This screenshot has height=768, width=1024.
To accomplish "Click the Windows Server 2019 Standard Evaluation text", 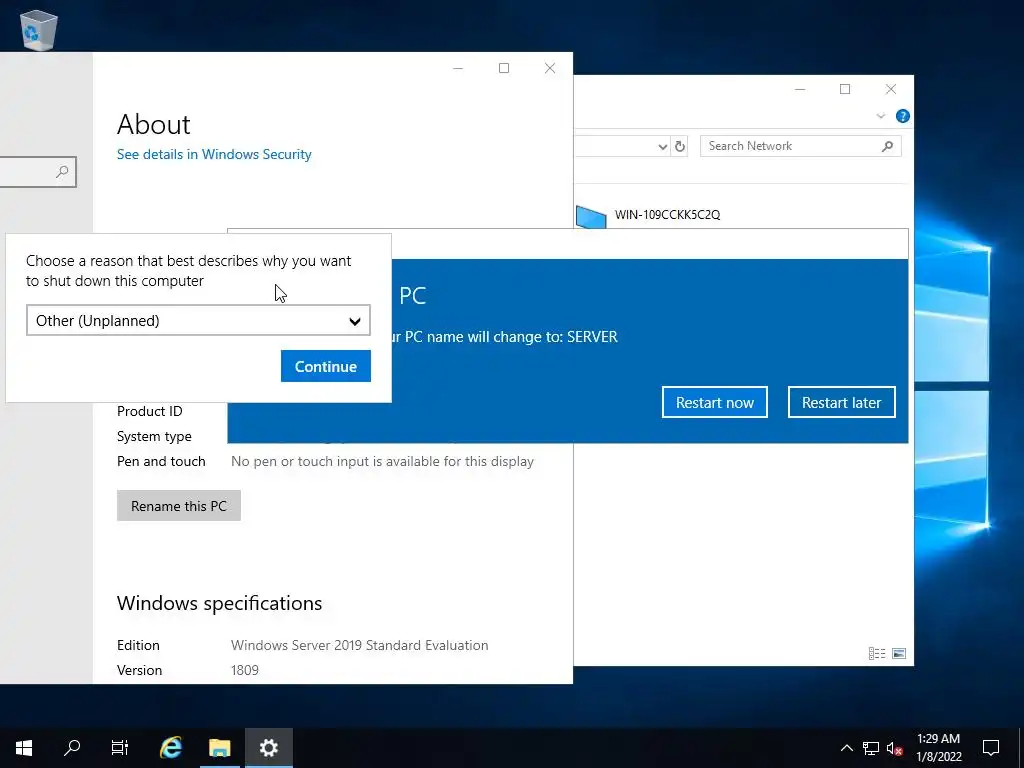I will [359, 645].
